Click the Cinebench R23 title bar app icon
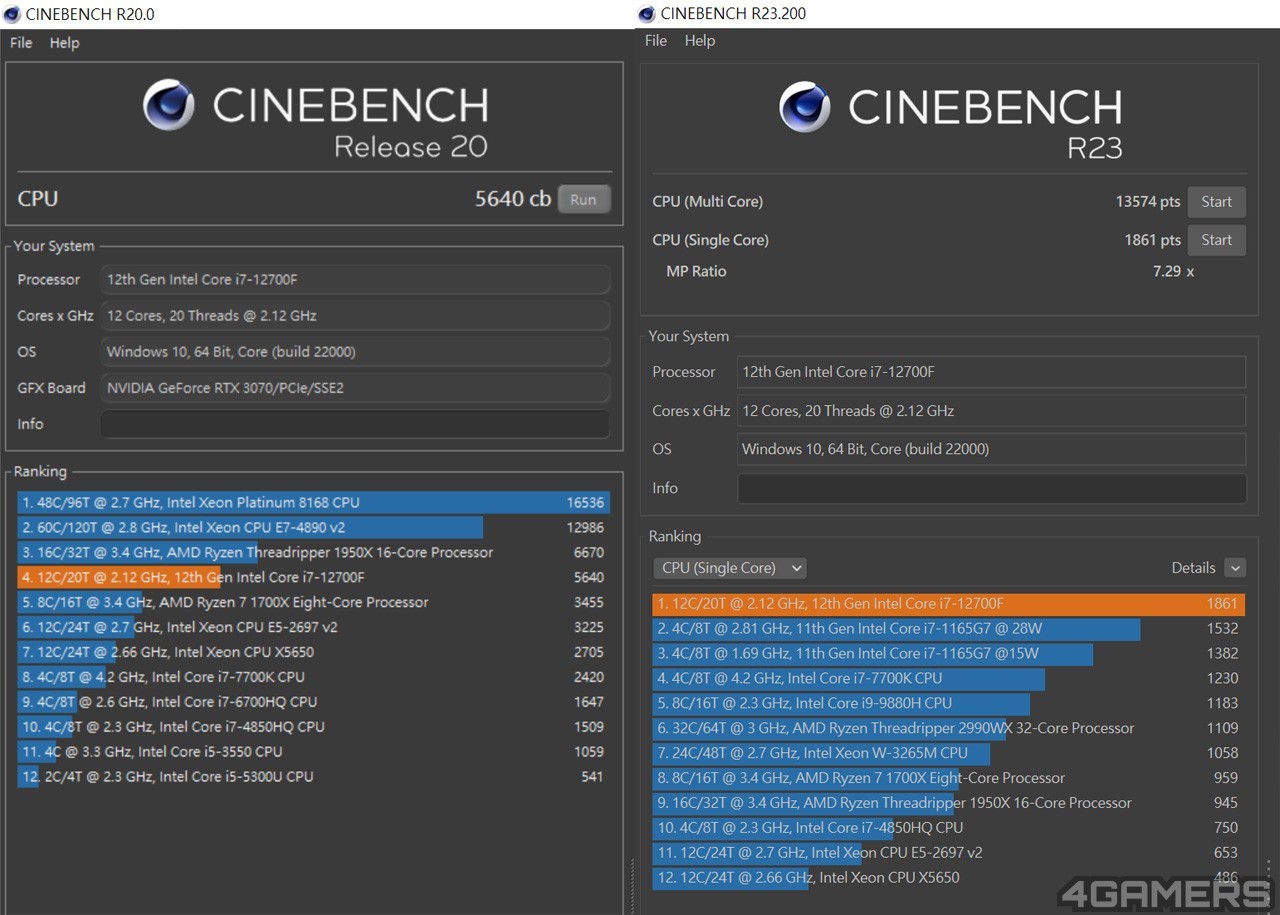The height and width of the screenshot is (915, 1280). coord(646,13)
